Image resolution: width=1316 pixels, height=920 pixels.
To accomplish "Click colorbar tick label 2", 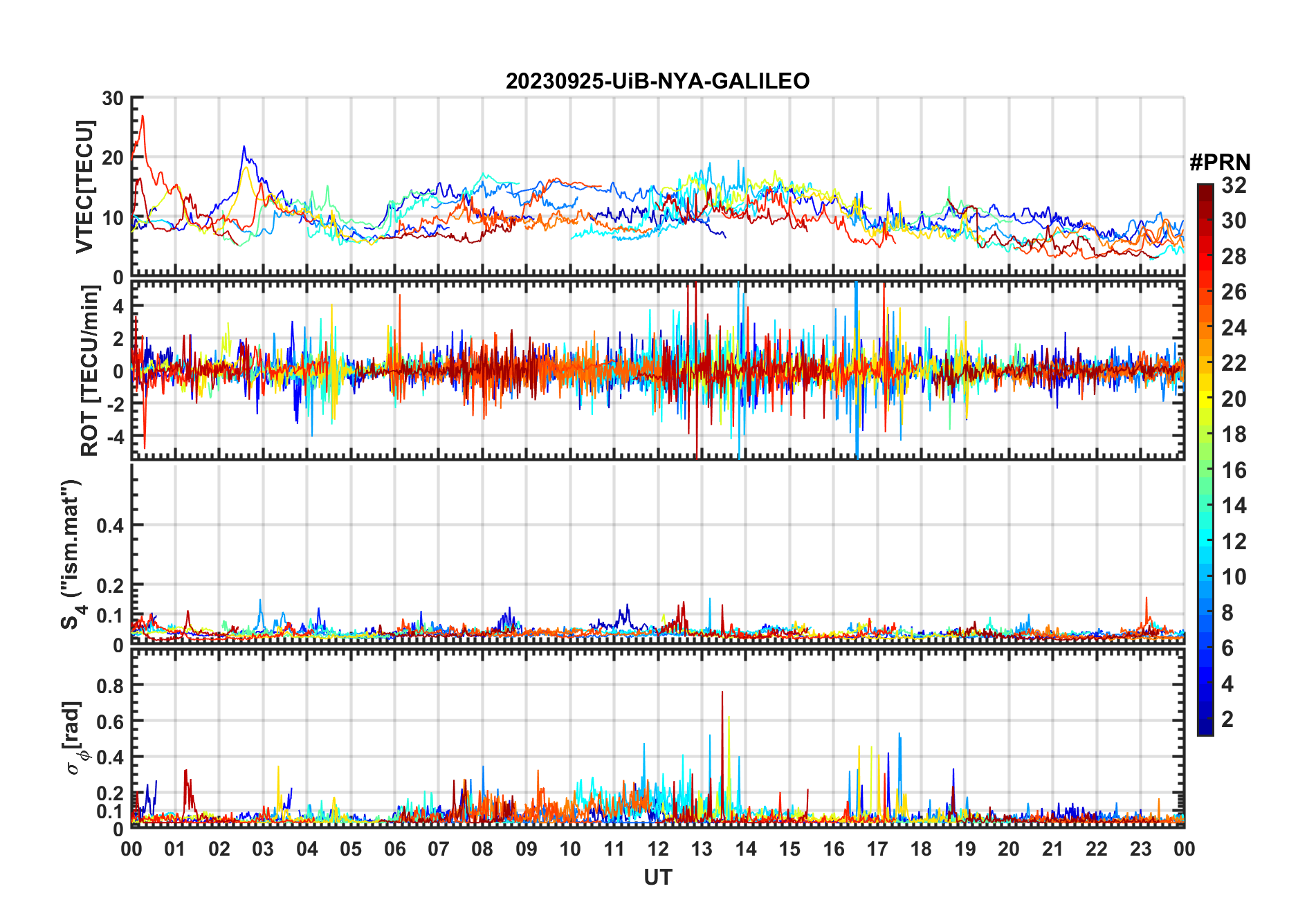I will [1227, 719].
